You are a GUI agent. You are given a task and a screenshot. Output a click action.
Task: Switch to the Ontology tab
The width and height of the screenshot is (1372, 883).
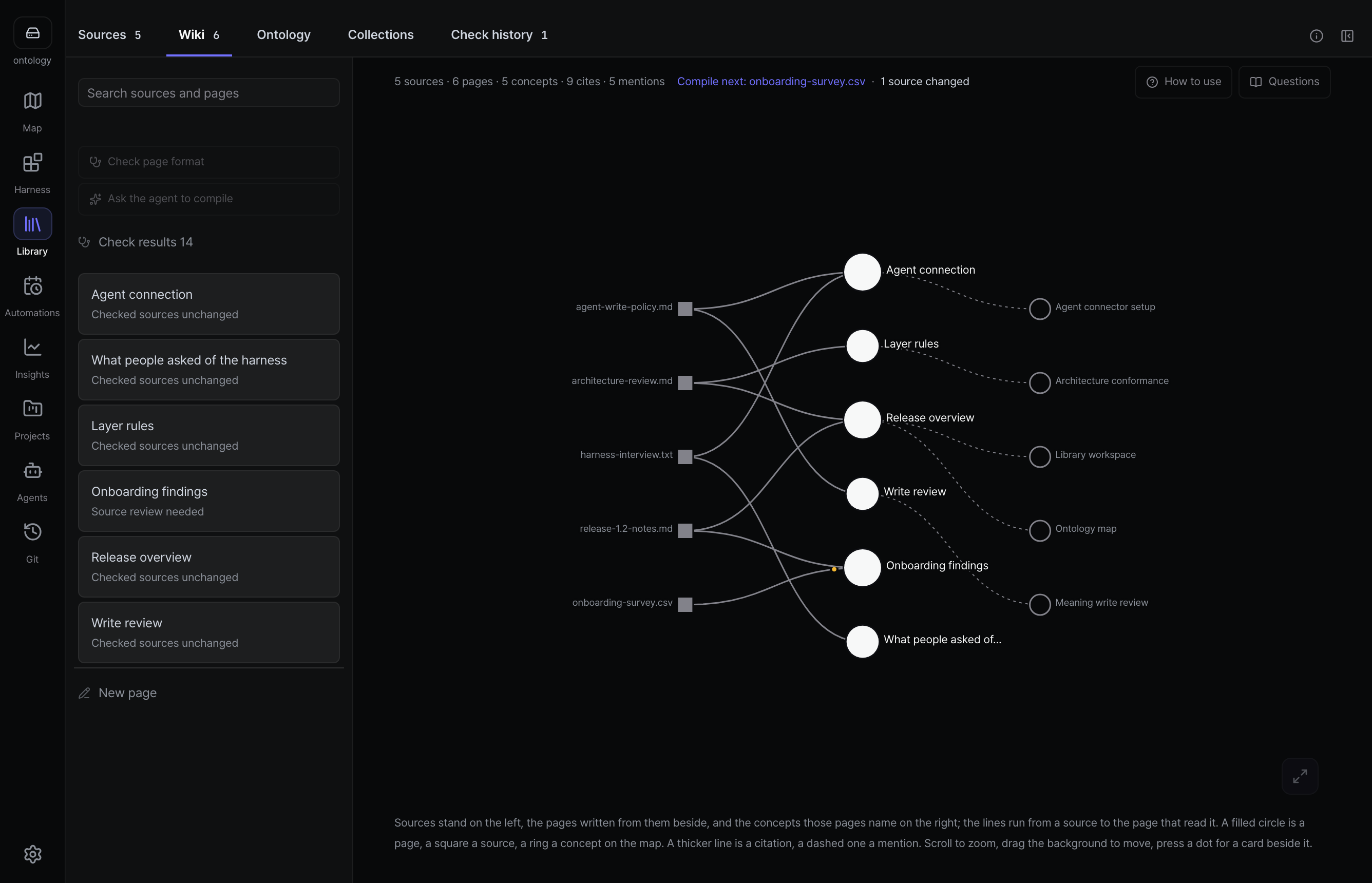coord(284,34)
